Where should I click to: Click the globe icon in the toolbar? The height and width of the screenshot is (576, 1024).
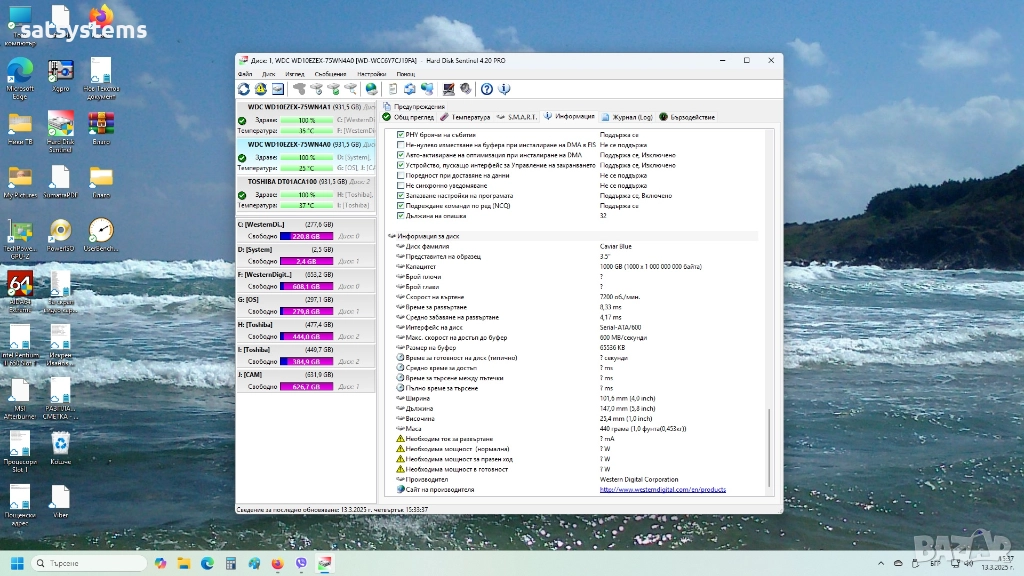[x=371, y=89]
